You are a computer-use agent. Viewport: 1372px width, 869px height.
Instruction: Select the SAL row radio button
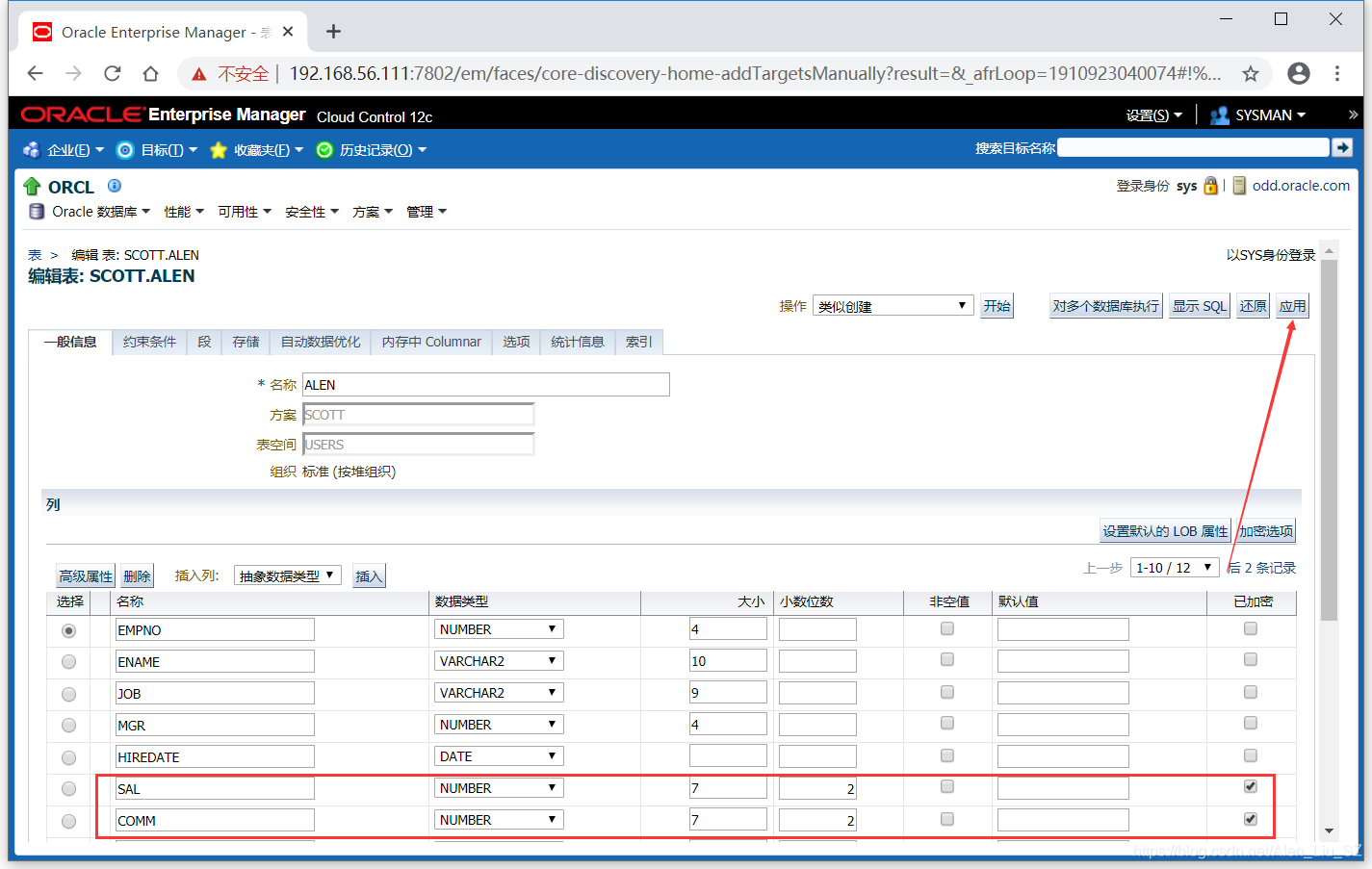tap(68, 789)
